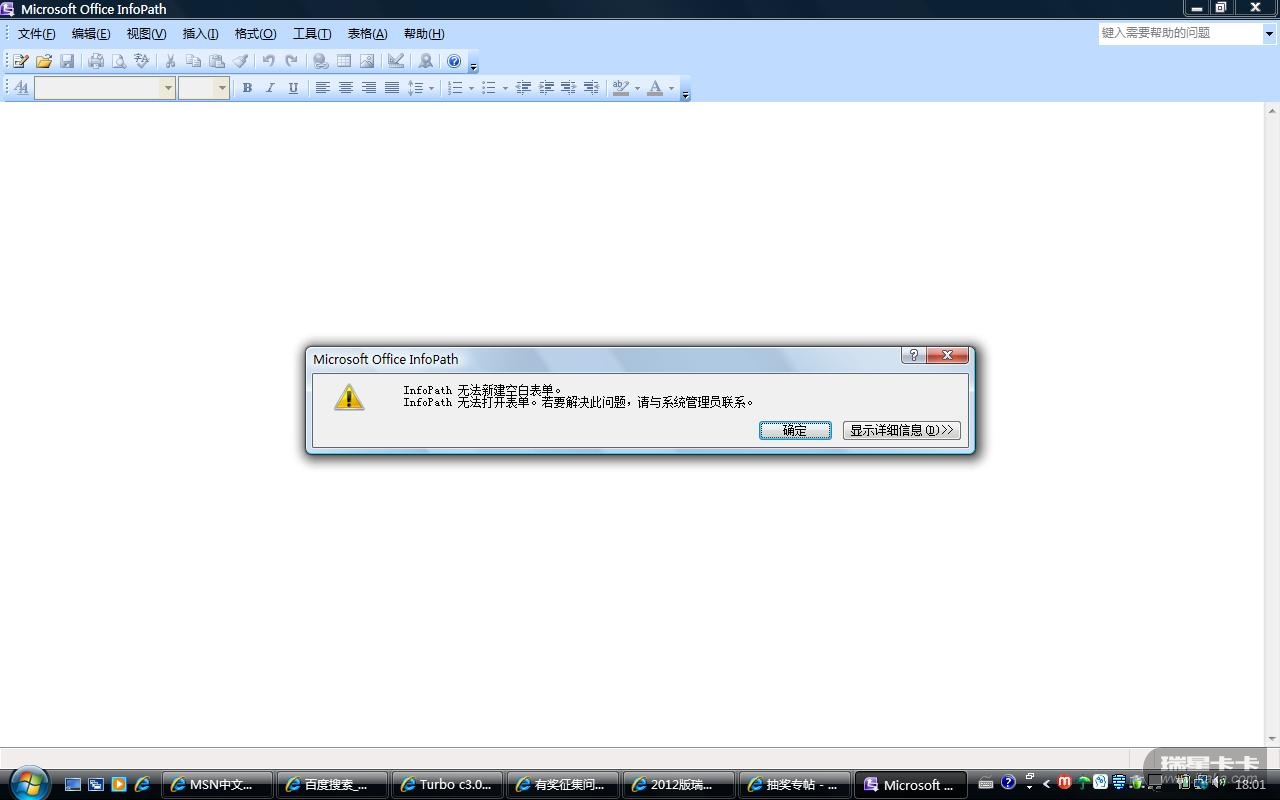Click the Print icon in toolbar
Screen dimensions: 1280x800
96,61
